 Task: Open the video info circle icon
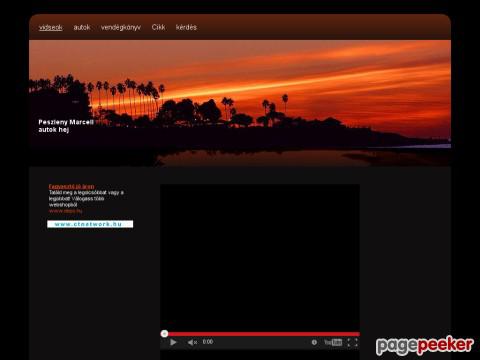click(x=314, y=342)
